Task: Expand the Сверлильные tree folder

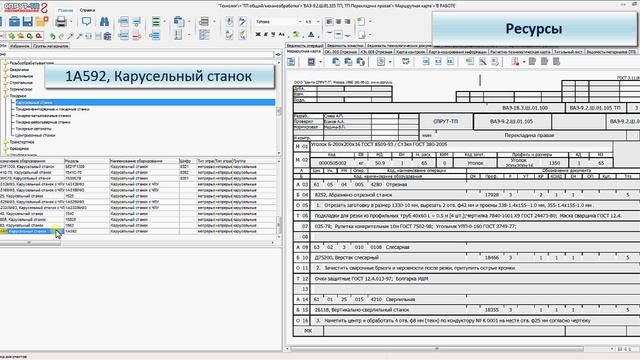Action: 6,76
